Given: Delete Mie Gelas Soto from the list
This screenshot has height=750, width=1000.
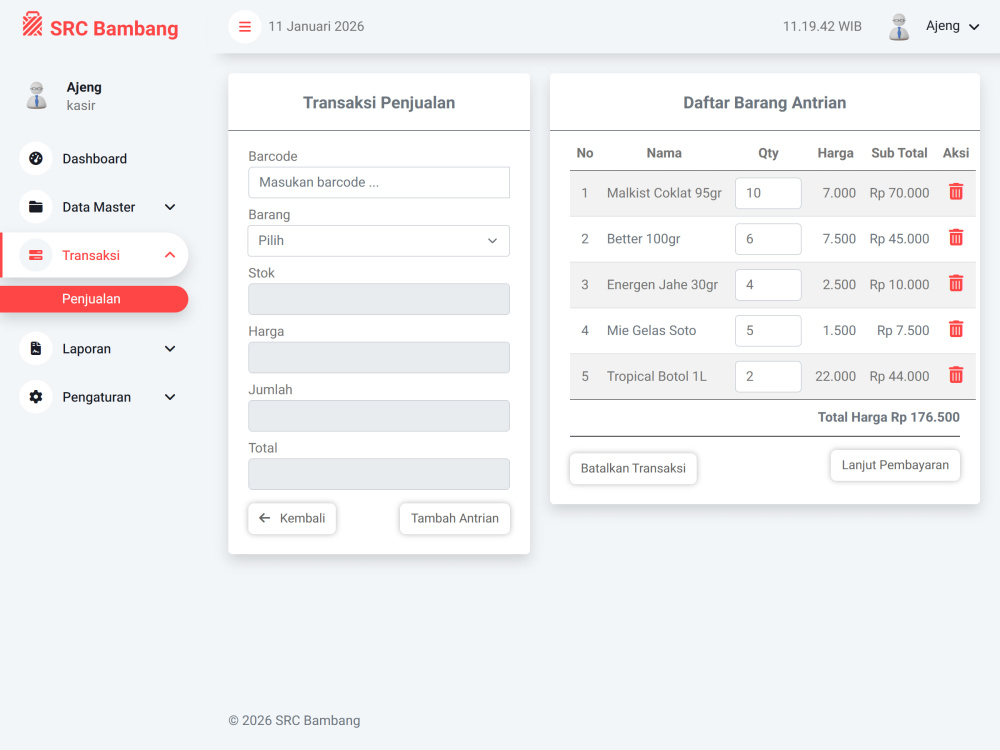Looking at the screenshot, I should pyautogui.click(x=955, y=330).
